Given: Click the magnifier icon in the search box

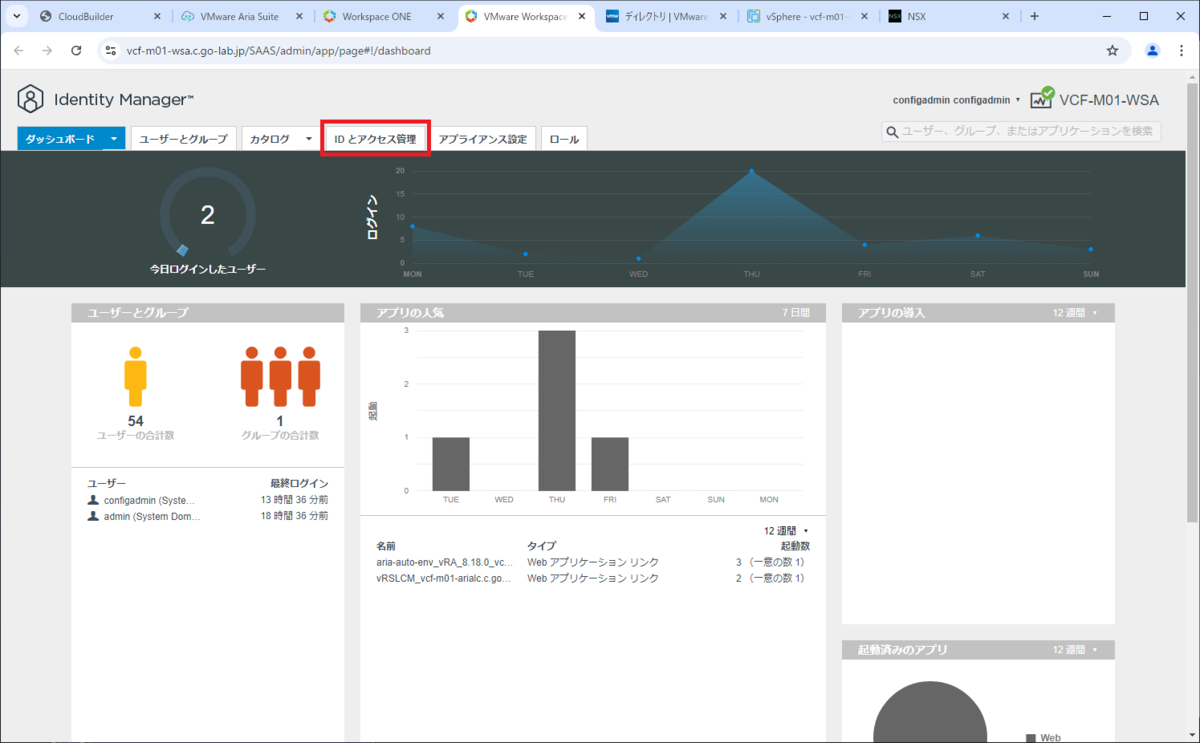Looking at the screenshot, I should pos(892,132).
